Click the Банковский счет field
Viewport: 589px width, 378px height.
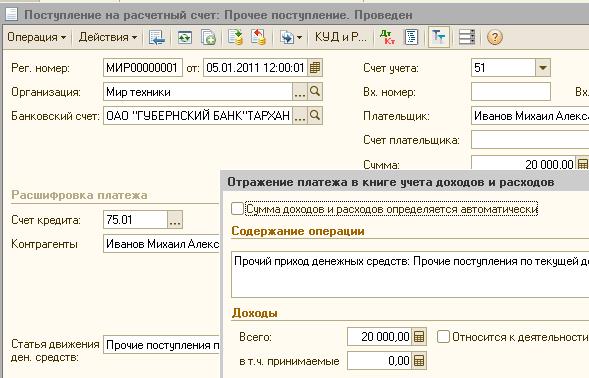[198, 116]
